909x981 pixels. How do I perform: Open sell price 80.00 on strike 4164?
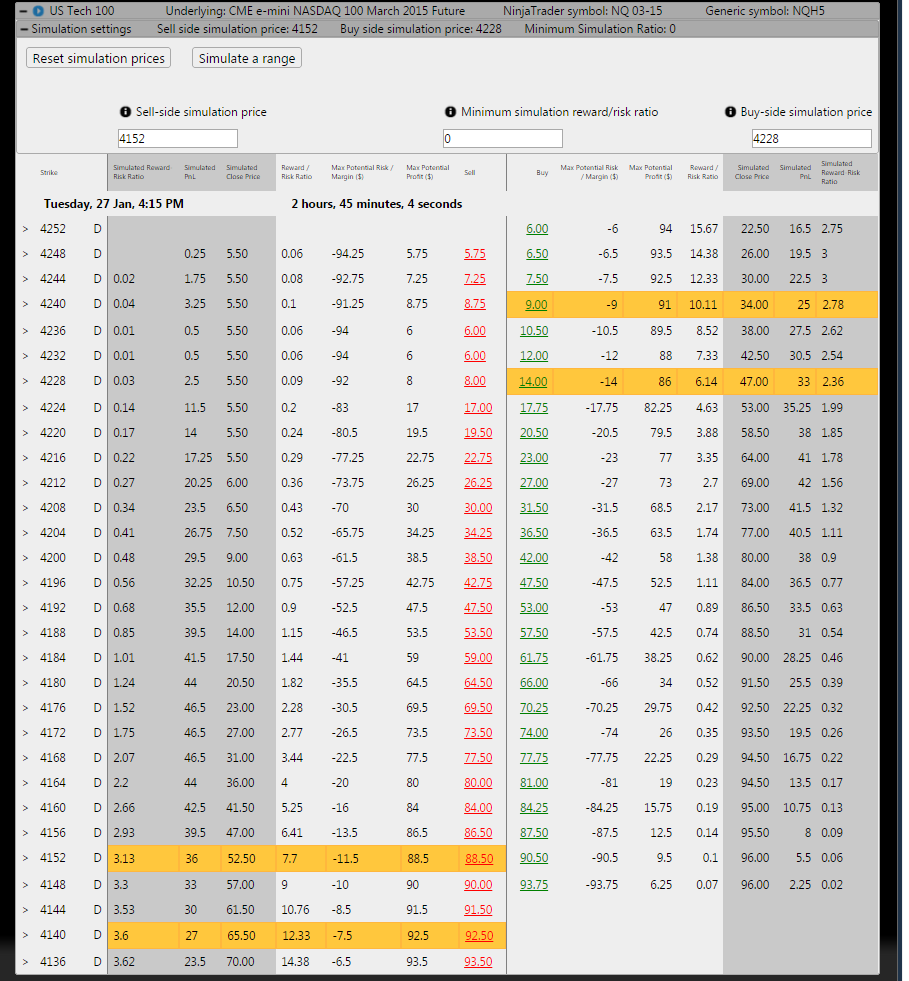click(x=478, y=783)
